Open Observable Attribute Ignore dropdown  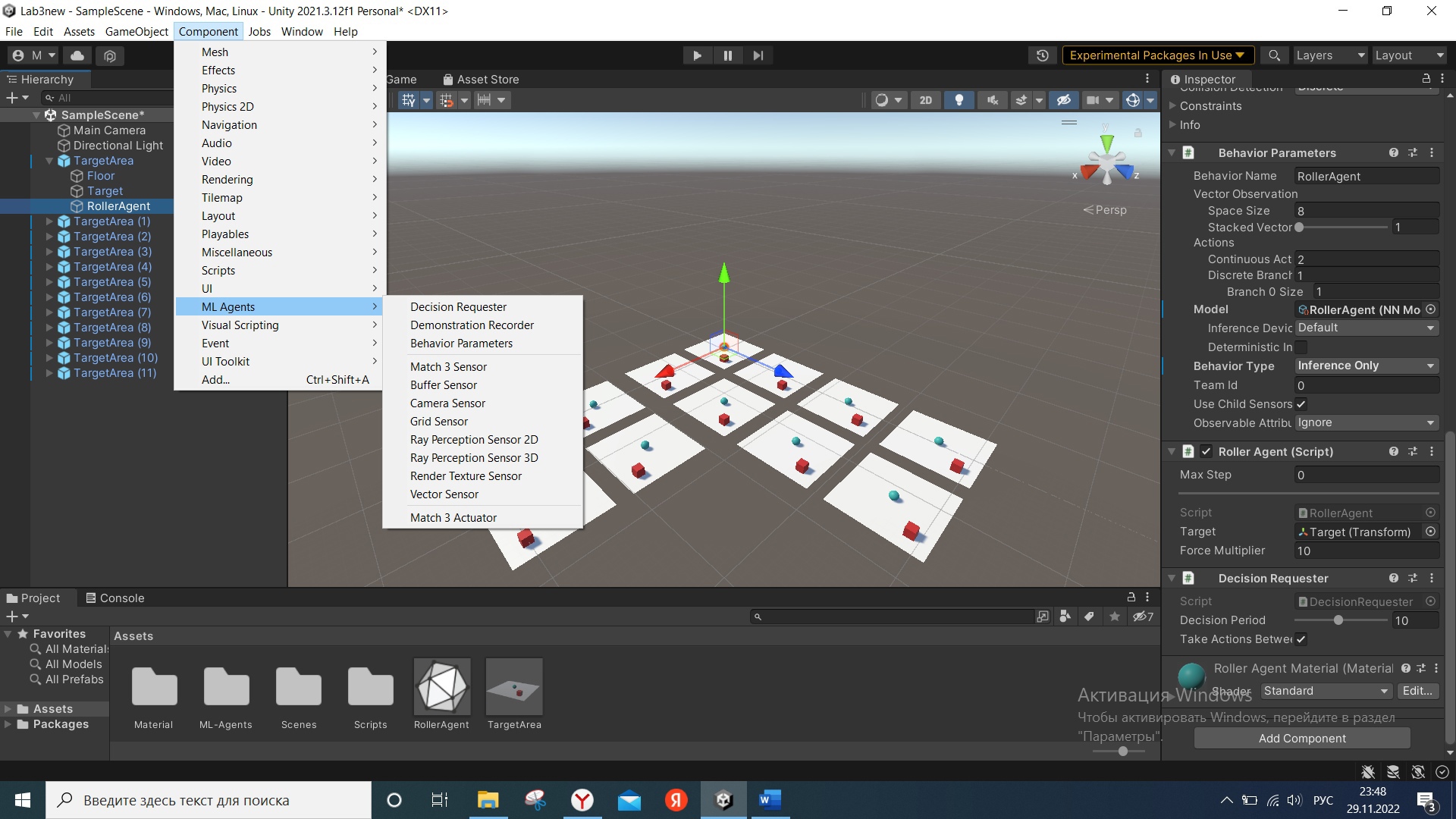[1367, 422]
